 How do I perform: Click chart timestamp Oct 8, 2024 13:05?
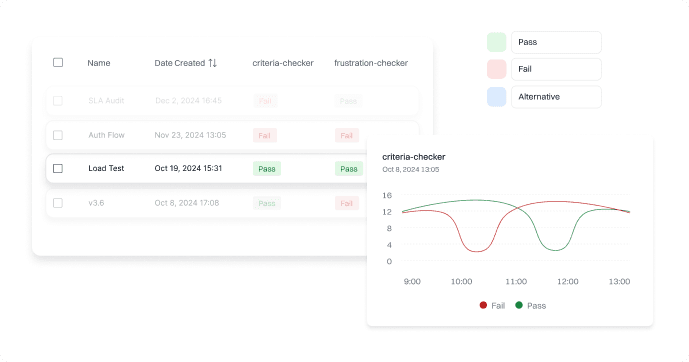pos(410,169)
